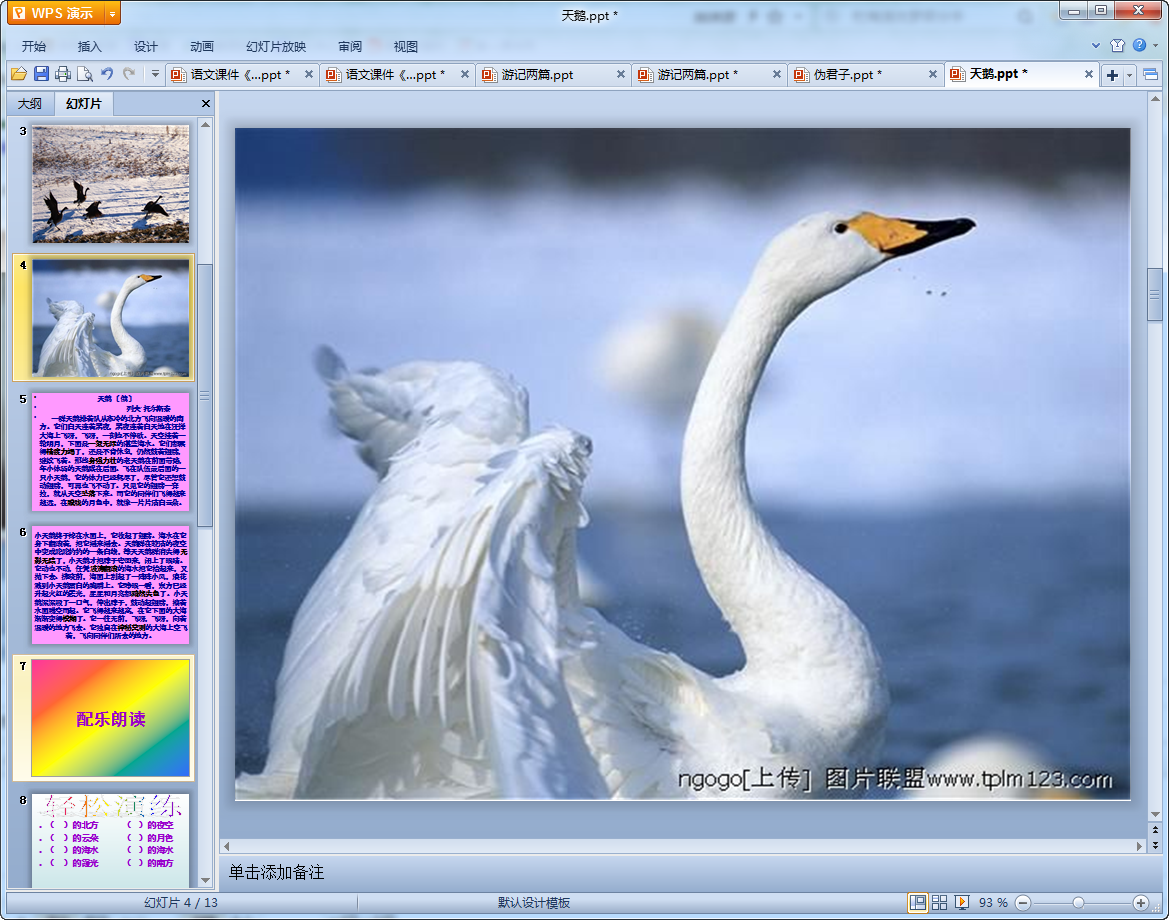The image size is (1169, 920).
Task: Expand the quick access toolbar customize dropdown
Action: (155, 74)
